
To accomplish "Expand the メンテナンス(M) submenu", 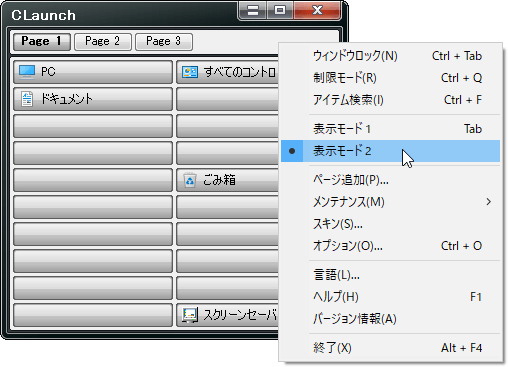I will (x=390, y=202).
